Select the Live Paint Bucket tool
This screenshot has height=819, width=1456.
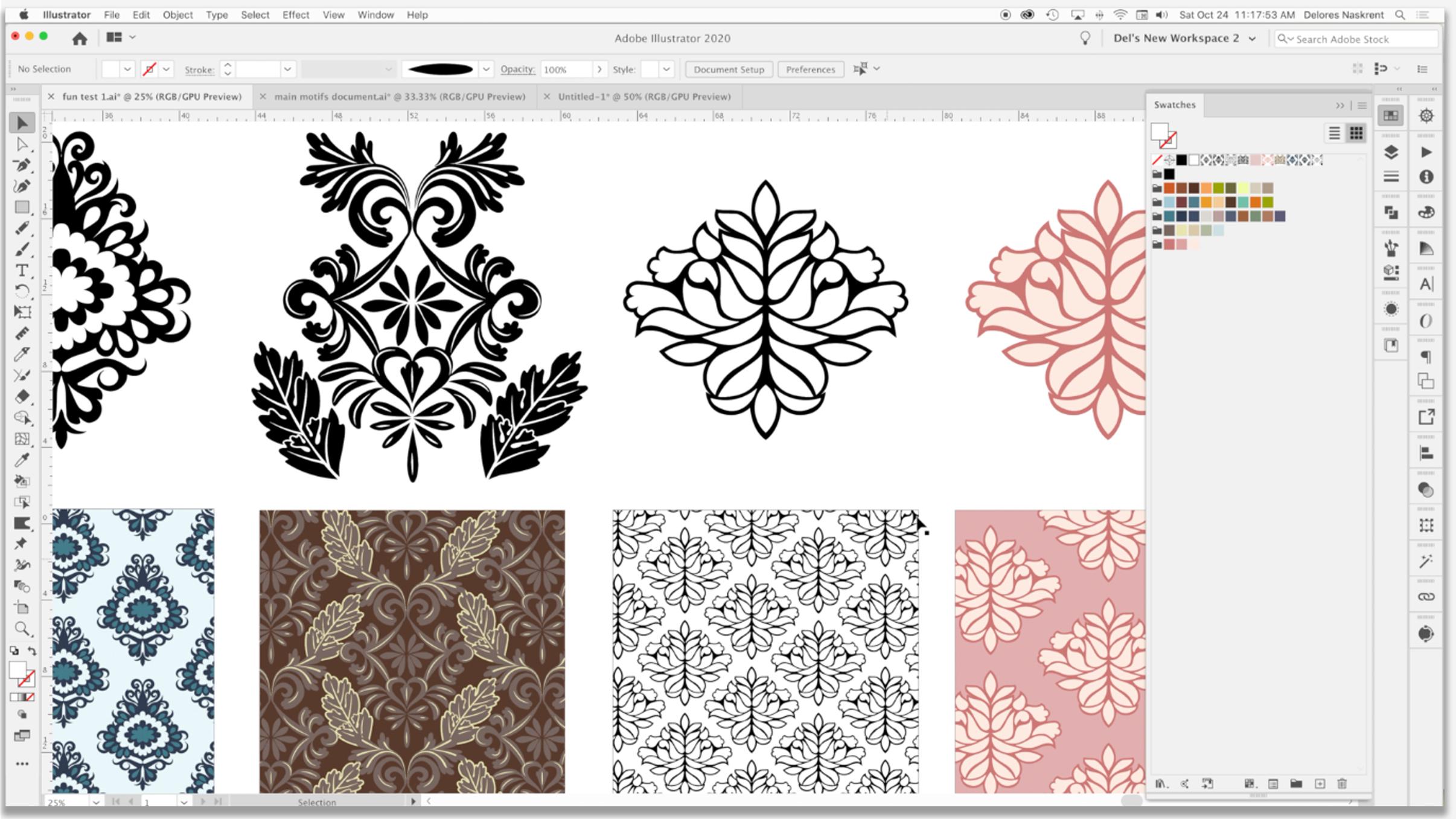click(x=22, y=481)
